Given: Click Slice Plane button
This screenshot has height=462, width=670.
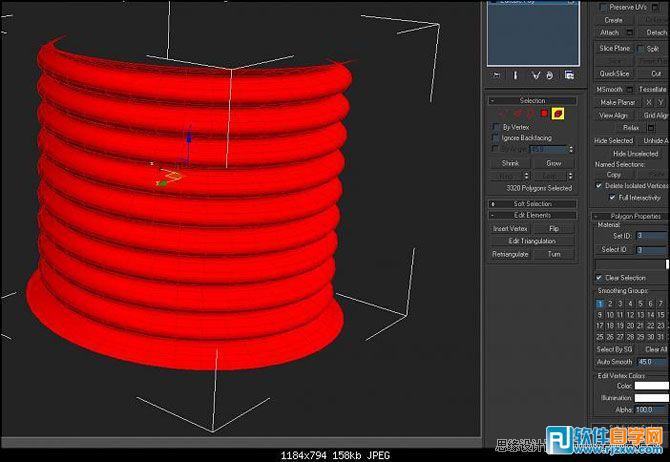Looking at the screenshot, I should click(x=614, y=48).
